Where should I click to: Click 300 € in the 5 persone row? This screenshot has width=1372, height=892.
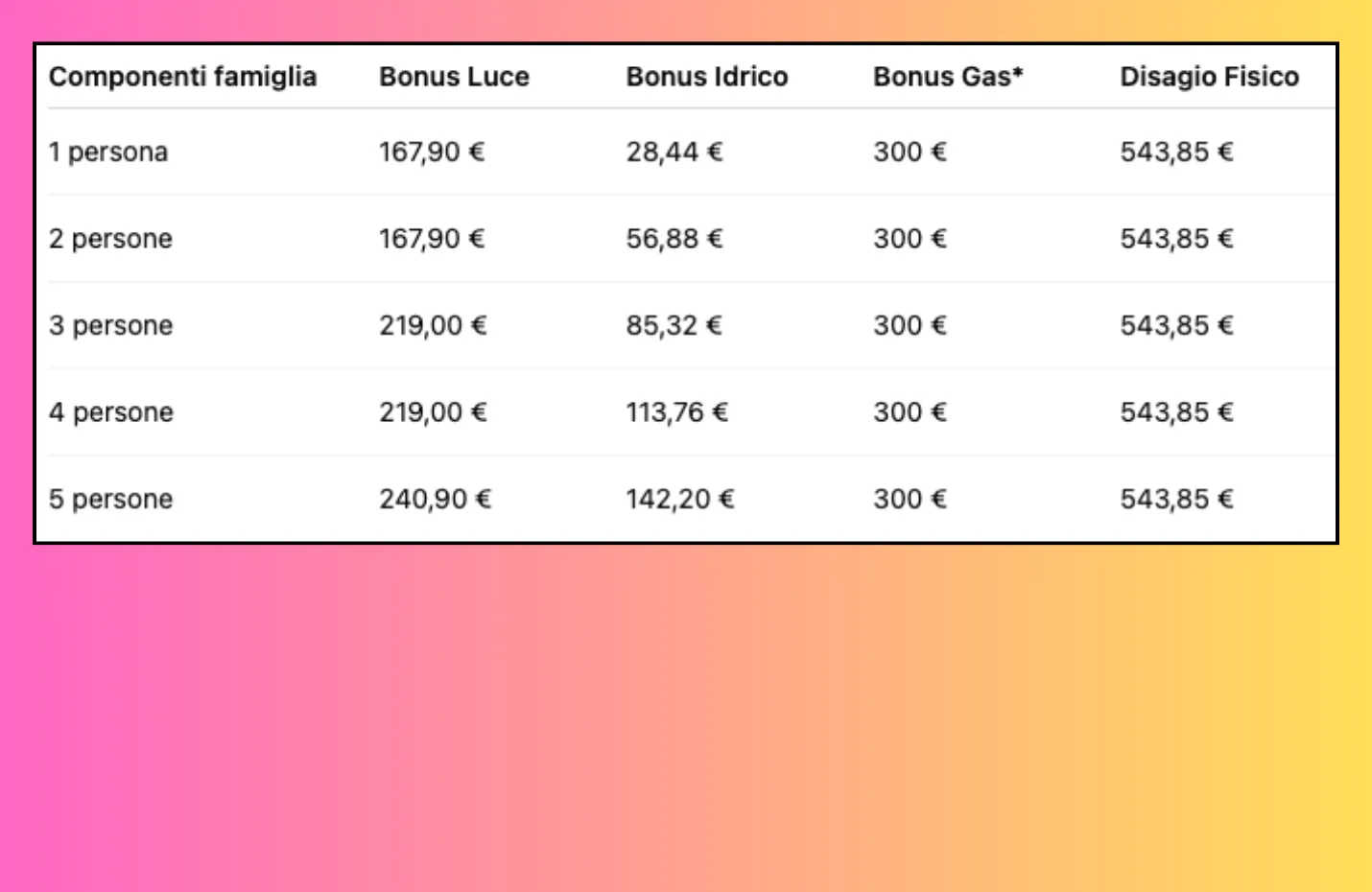[x=910, y=499]
